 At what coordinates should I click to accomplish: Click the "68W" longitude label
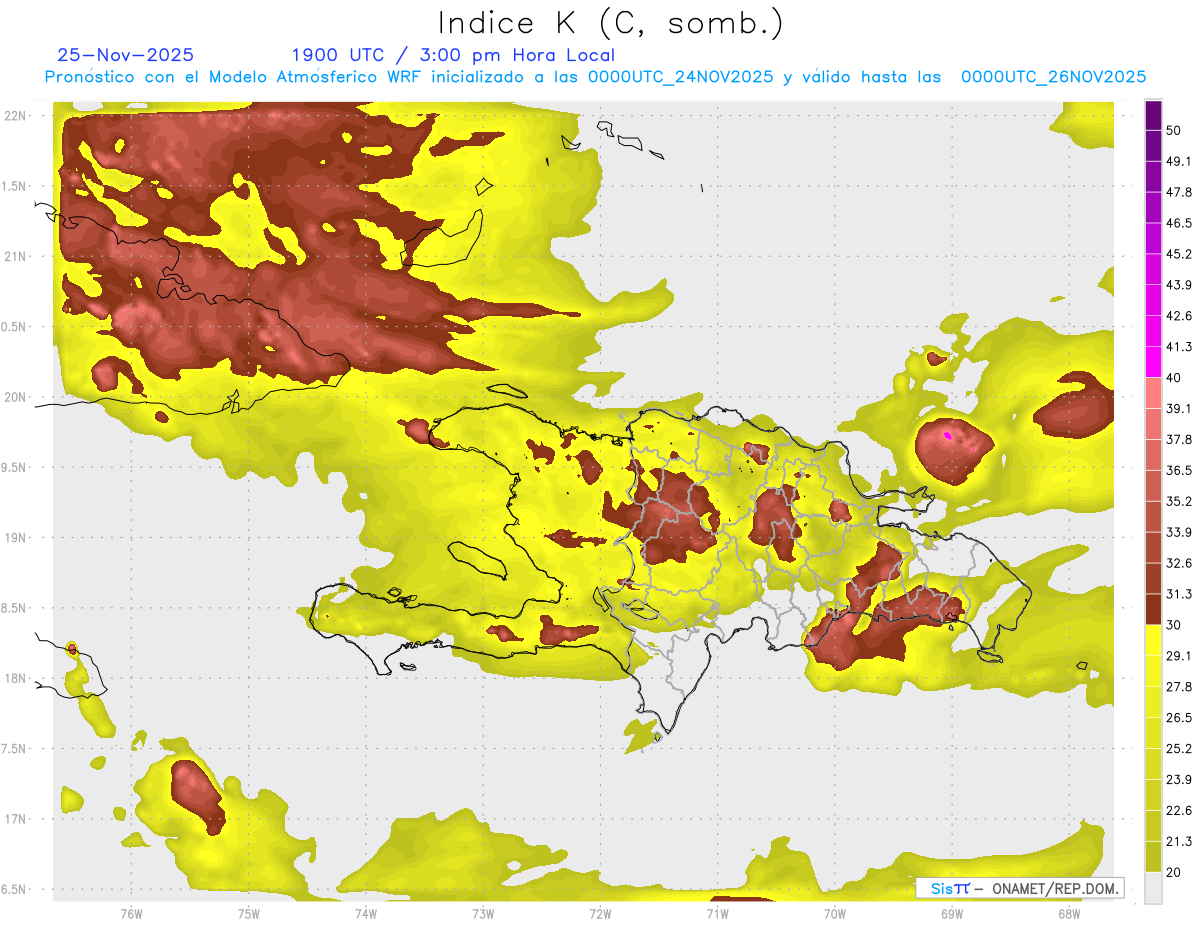1069,913
